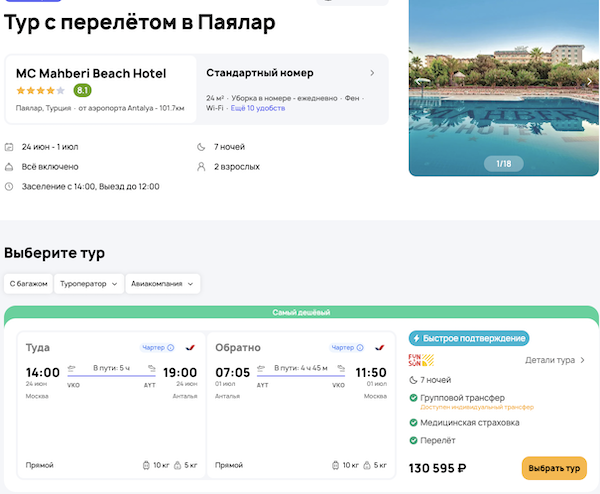Image resolution: width=600 pixels, height=494 pixels.
Task: Toggle the С багажом filter
Action: [x=28, y=284]
